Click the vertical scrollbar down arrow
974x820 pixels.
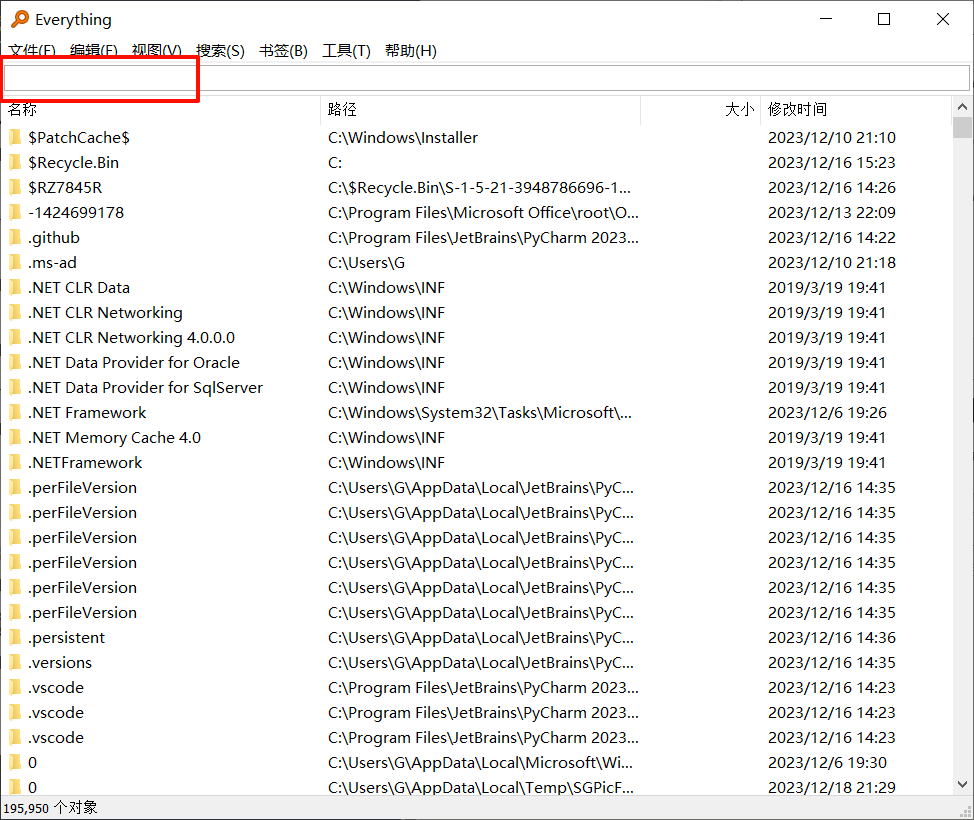point(962,785)
